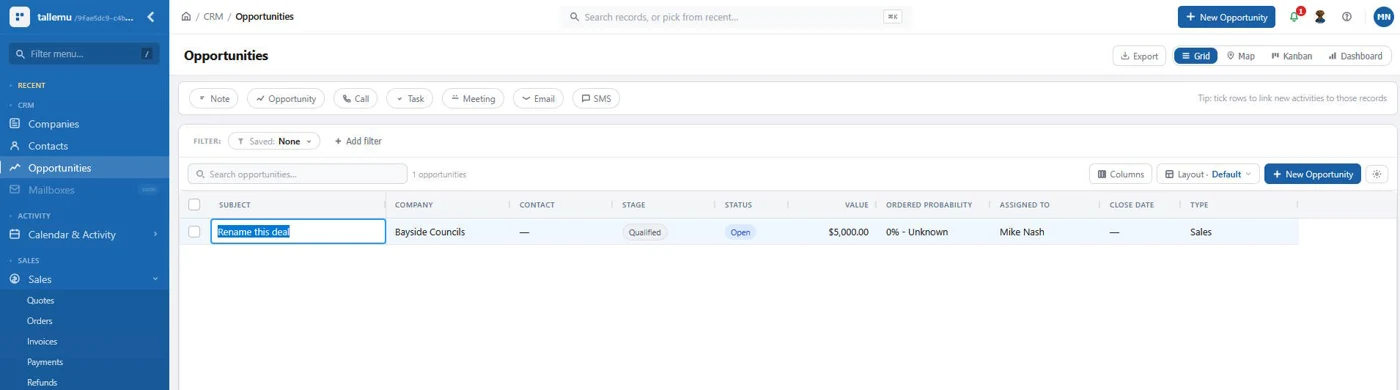The width and height of the screenshot is (1400, 390).
Task: Click the global Search records field
Action: 735,17
